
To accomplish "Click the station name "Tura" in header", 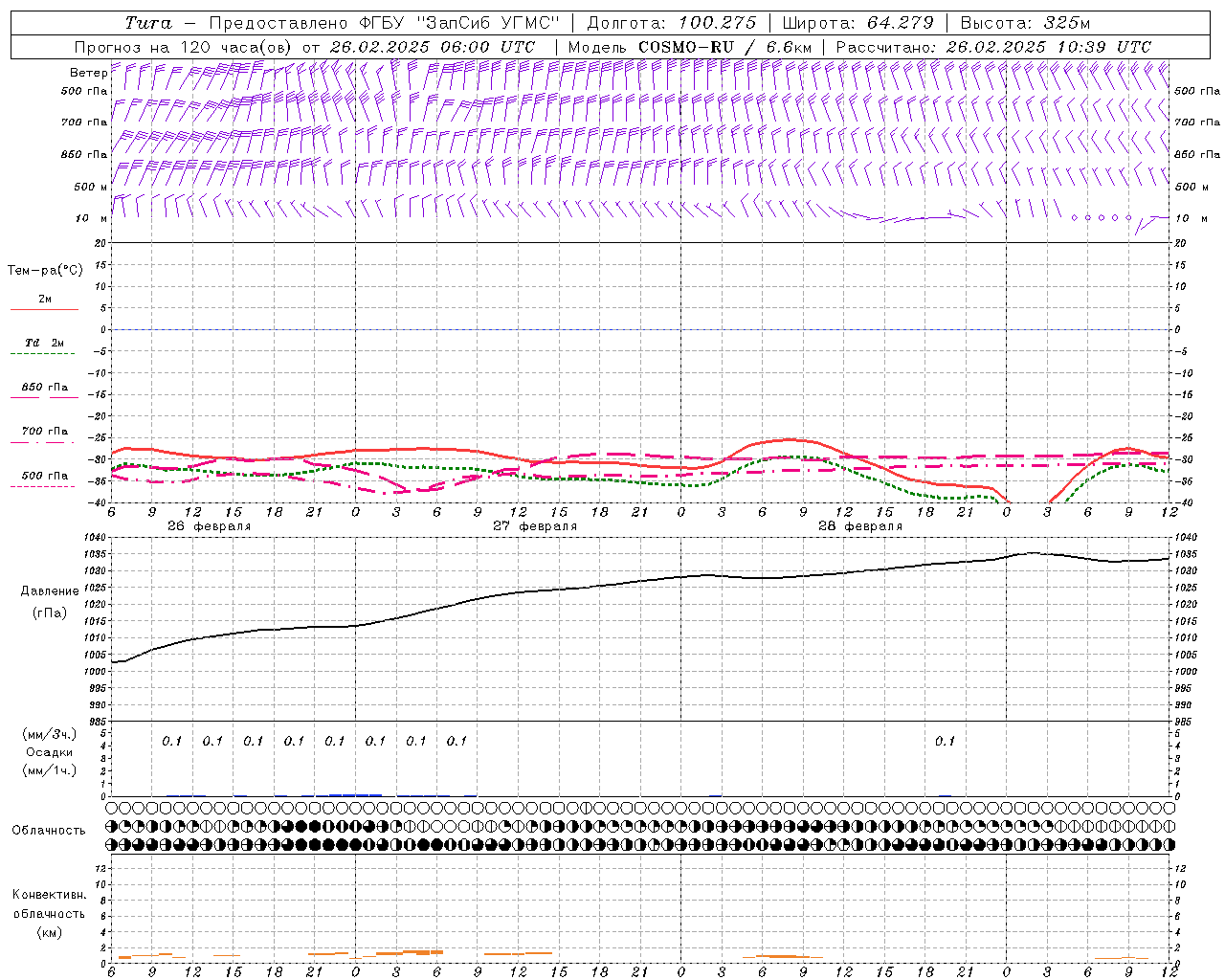I will tap(148, 23).
